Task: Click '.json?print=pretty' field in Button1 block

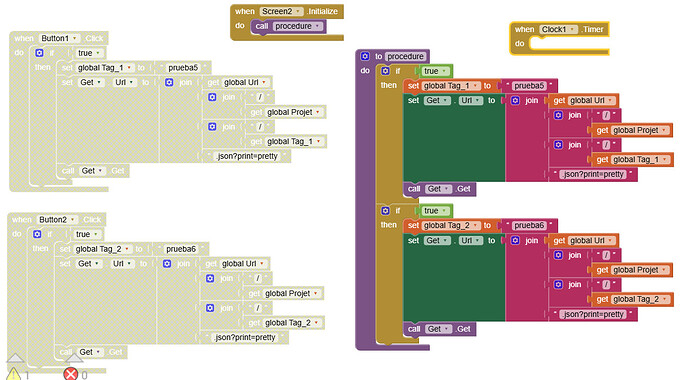Action: (247, 156)
